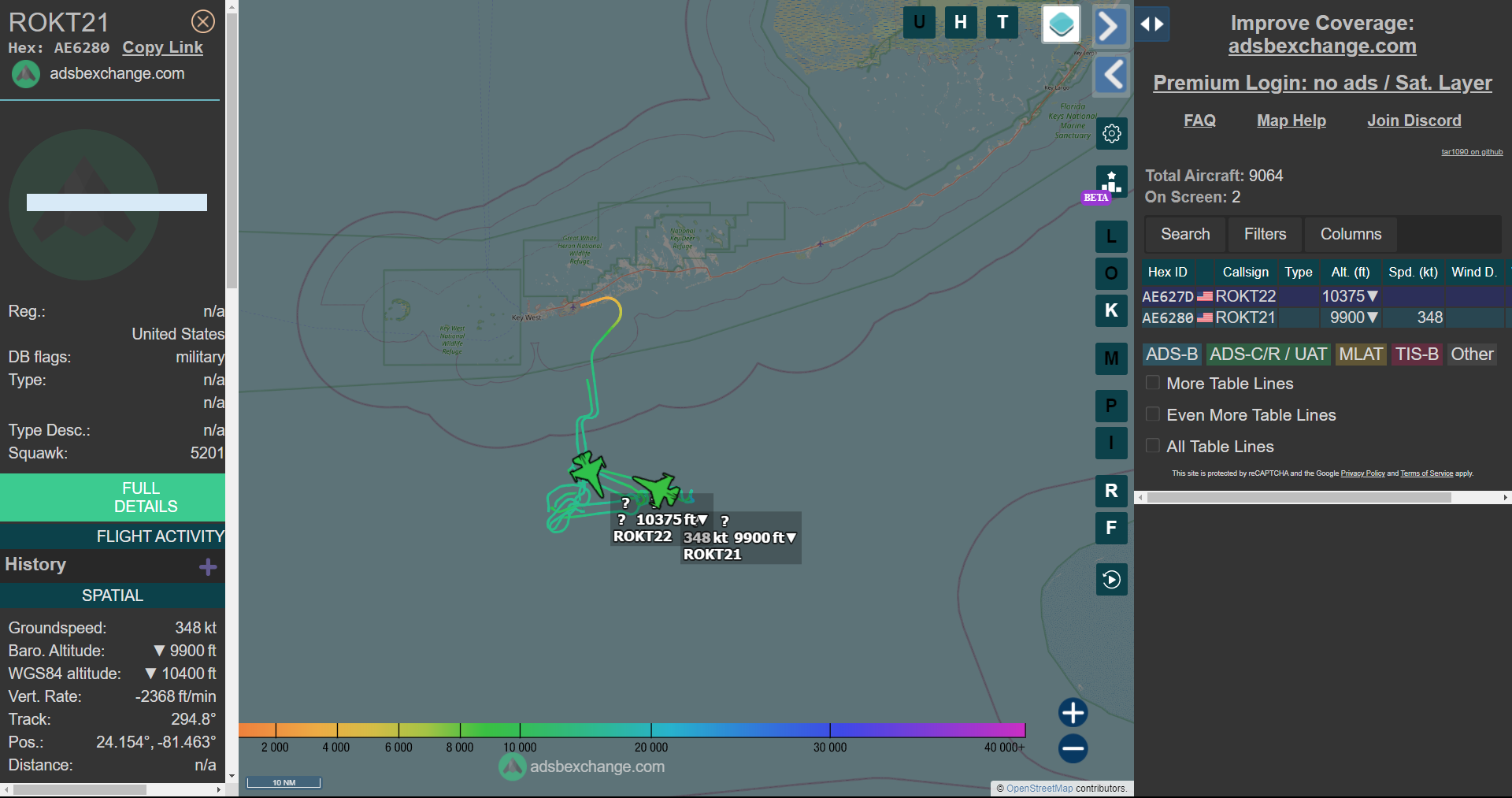Viewport: 1512px width, 798px height.
Task: Toggle the ADS-B source filter
Action: tap(1172, 354)
